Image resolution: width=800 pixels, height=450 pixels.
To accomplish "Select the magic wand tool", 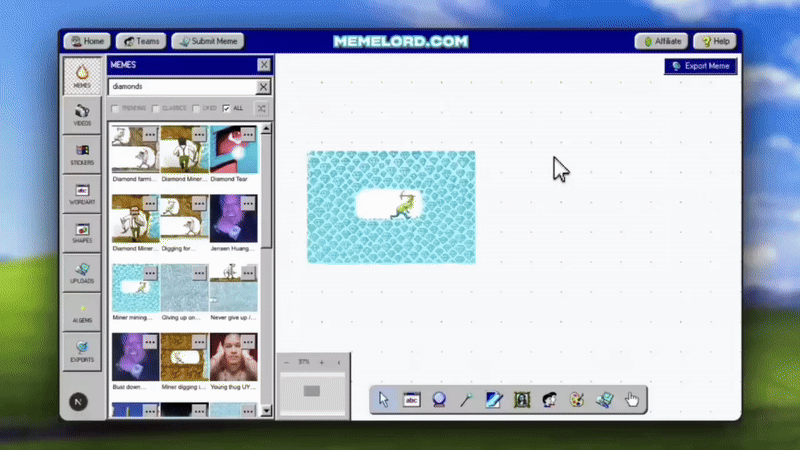I will [x=466, y=399].
